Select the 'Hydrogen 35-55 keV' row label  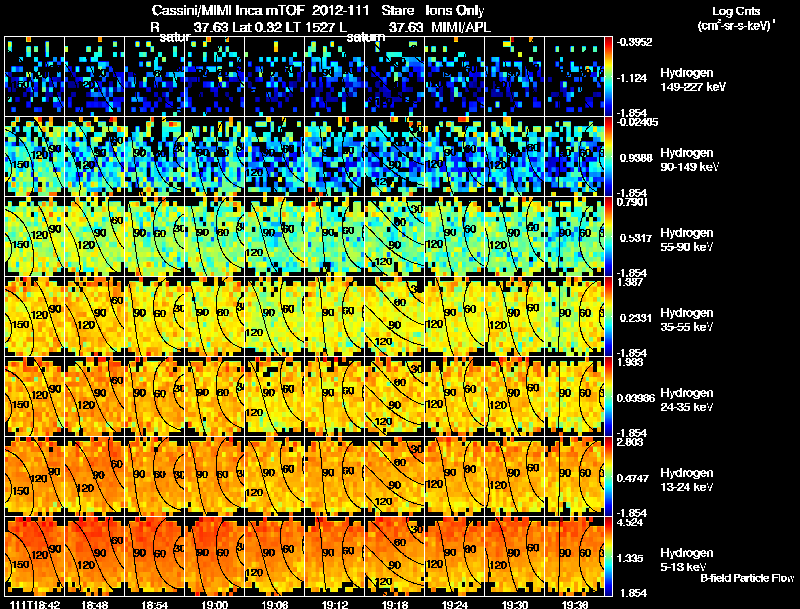[686, 320]
